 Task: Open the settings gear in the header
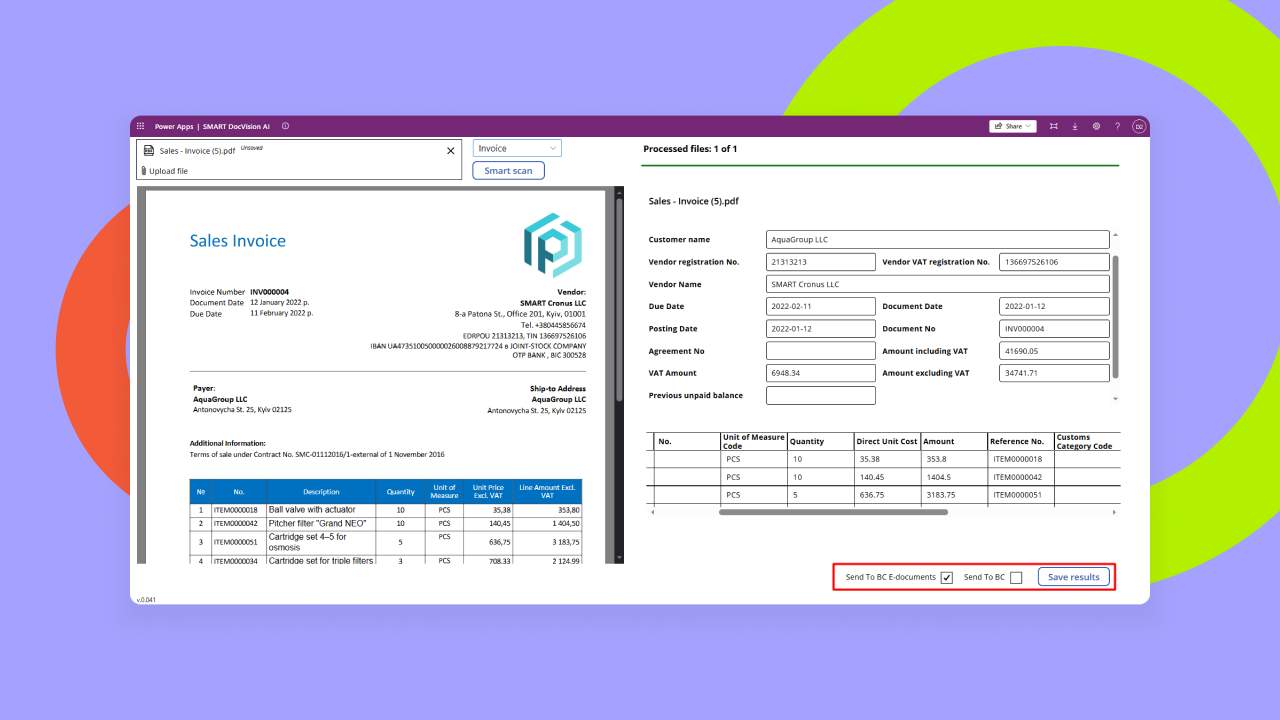(x=1097, y=126)
